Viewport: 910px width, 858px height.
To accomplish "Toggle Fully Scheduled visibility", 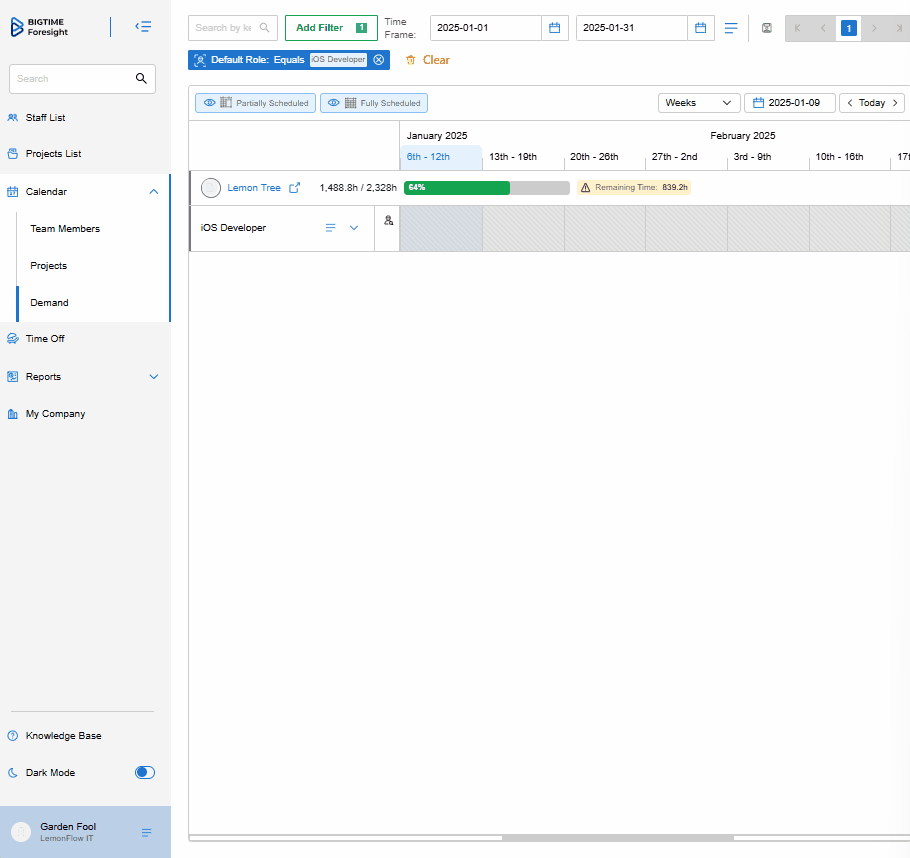I will [374, 103].
